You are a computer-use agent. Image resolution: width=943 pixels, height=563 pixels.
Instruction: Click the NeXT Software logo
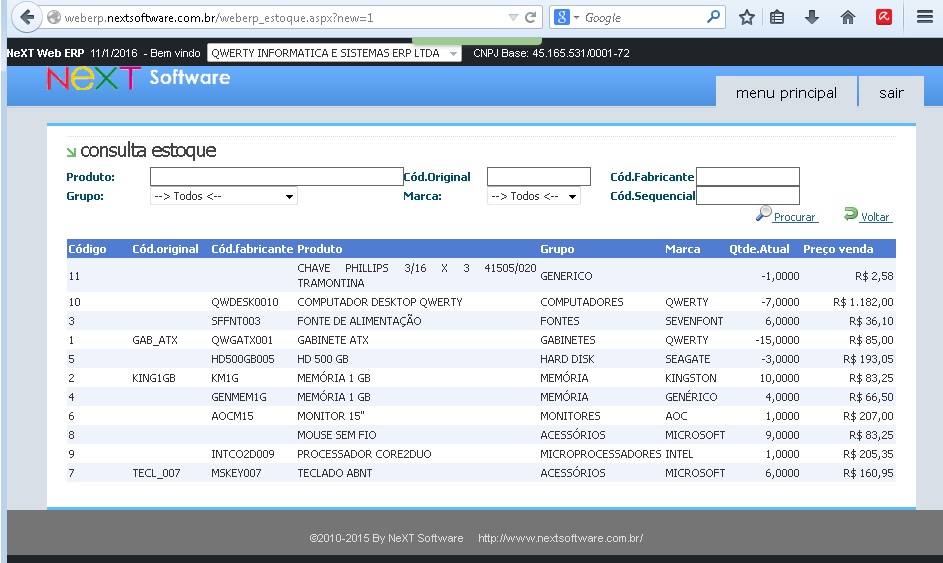coord(138,78)
